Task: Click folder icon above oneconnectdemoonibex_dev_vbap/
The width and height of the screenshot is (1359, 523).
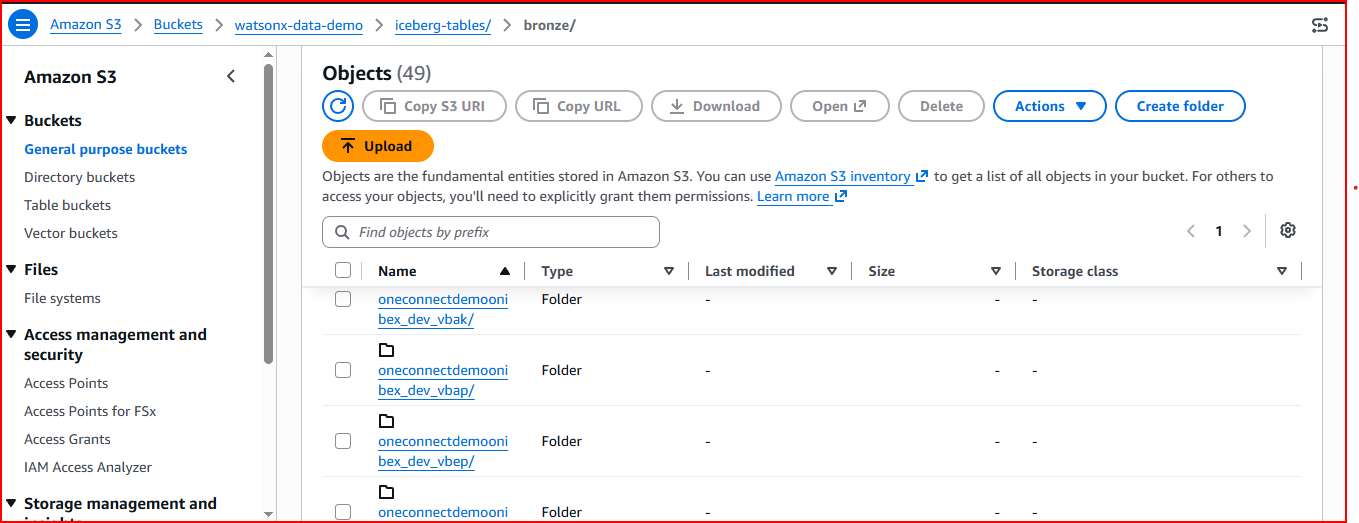Action: coord(387,350)
